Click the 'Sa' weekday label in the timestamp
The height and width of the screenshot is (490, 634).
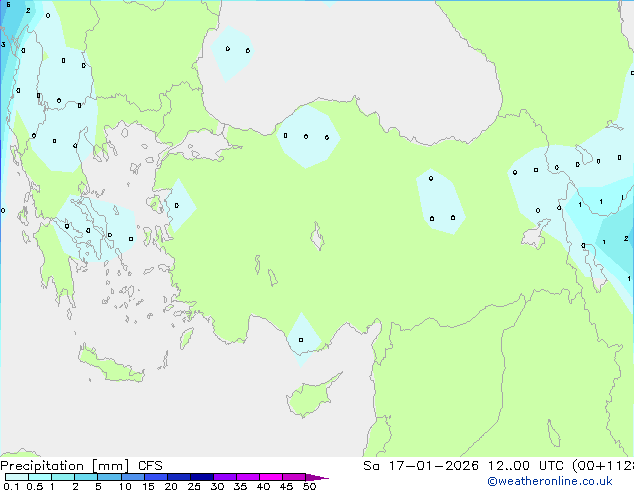[x=371, y=466]
